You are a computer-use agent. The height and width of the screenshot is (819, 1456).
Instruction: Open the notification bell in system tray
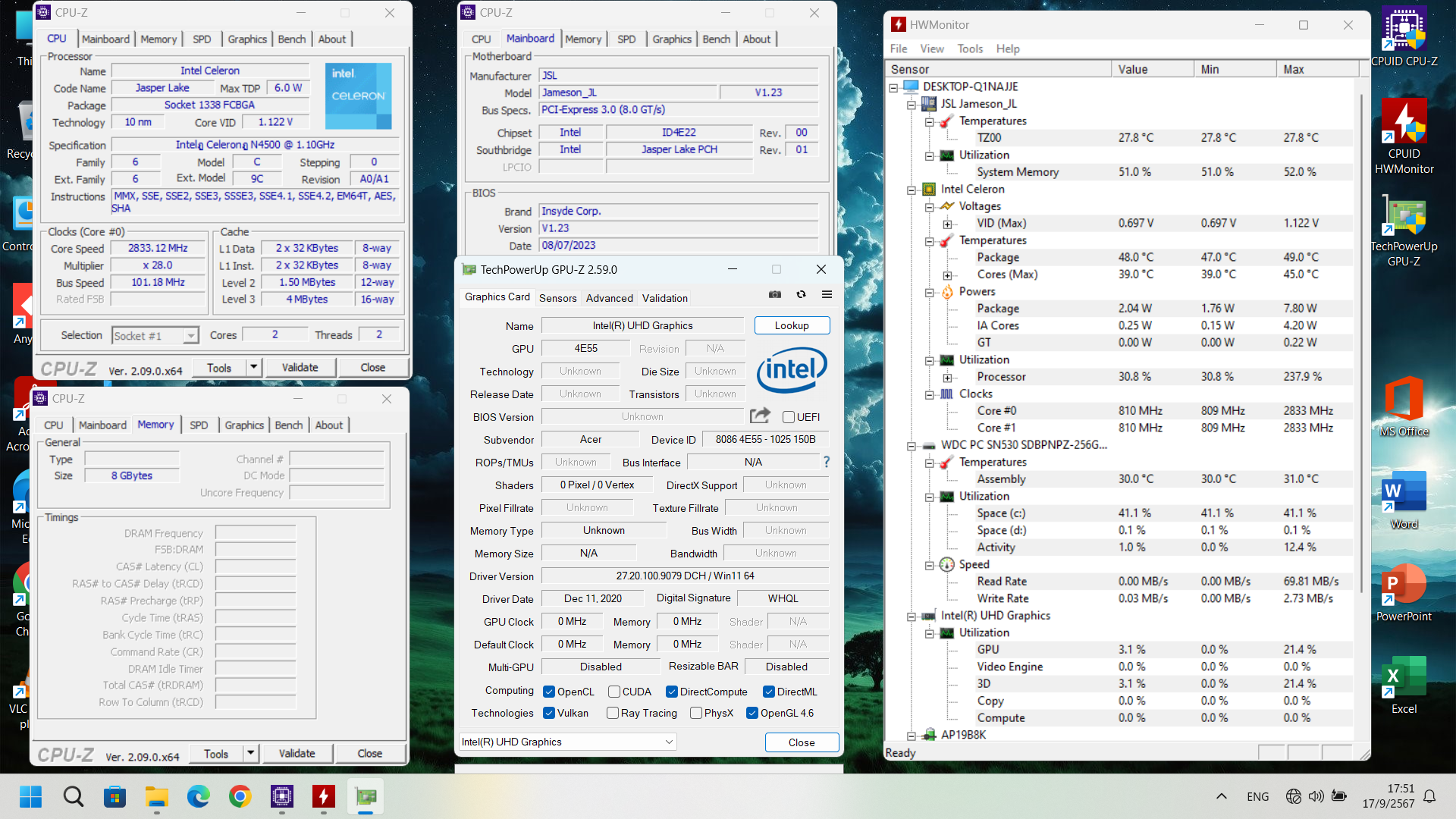coord(1429,796)
